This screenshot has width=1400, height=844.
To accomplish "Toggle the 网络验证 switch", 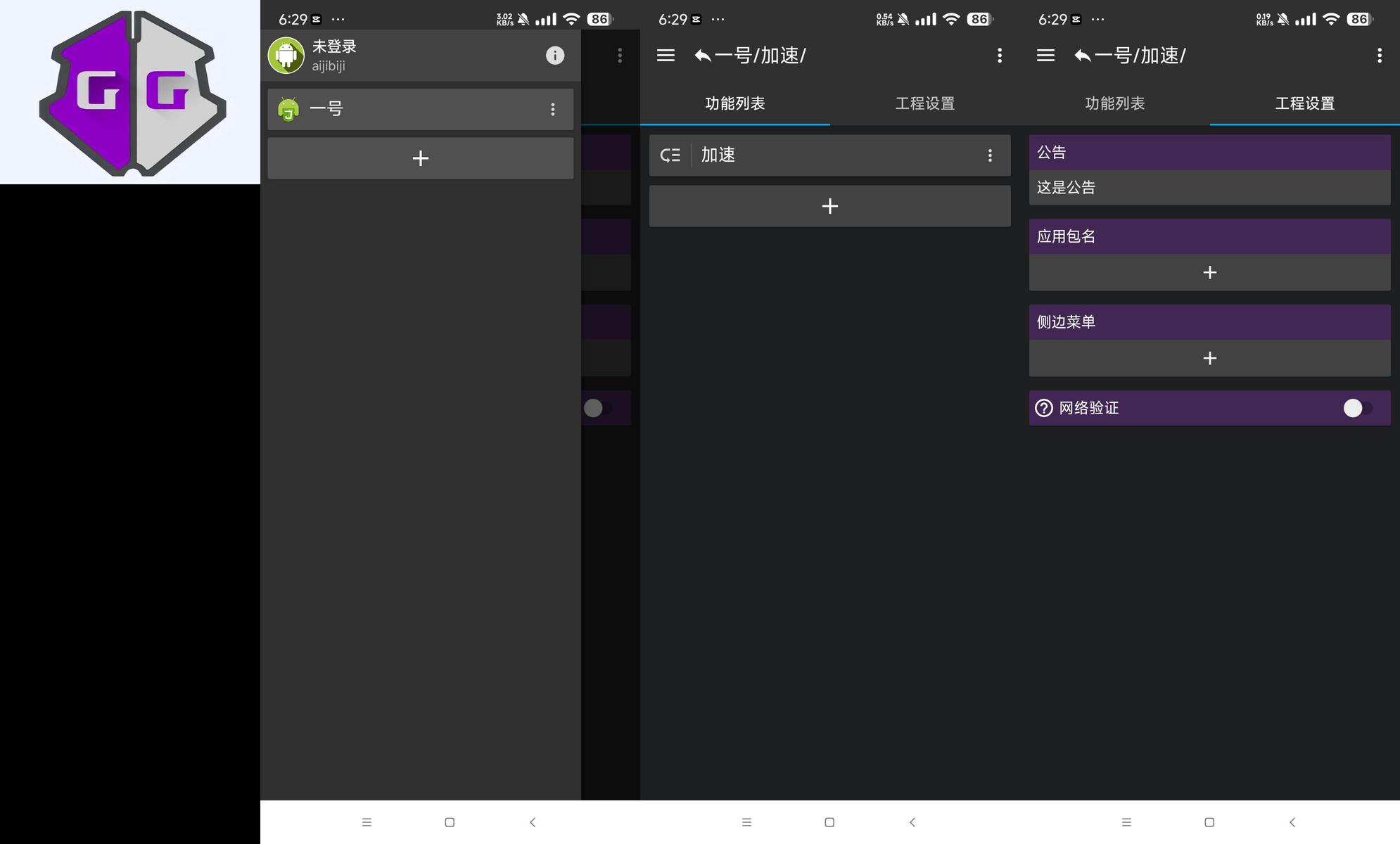I will (1358, 408).
